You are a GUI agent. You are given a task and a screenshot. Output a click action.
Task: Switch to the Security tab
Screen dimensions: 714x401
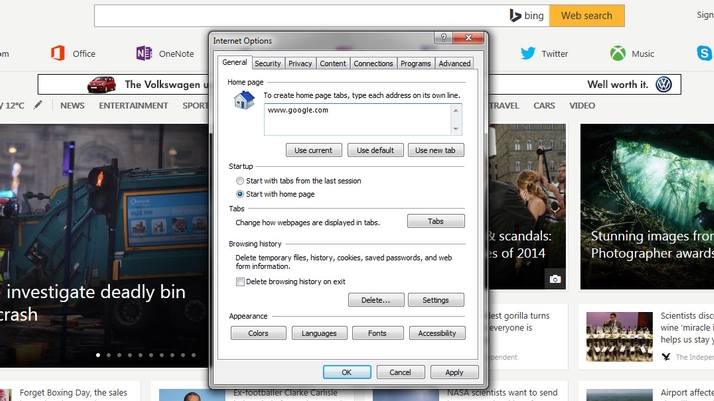(267, 63)
